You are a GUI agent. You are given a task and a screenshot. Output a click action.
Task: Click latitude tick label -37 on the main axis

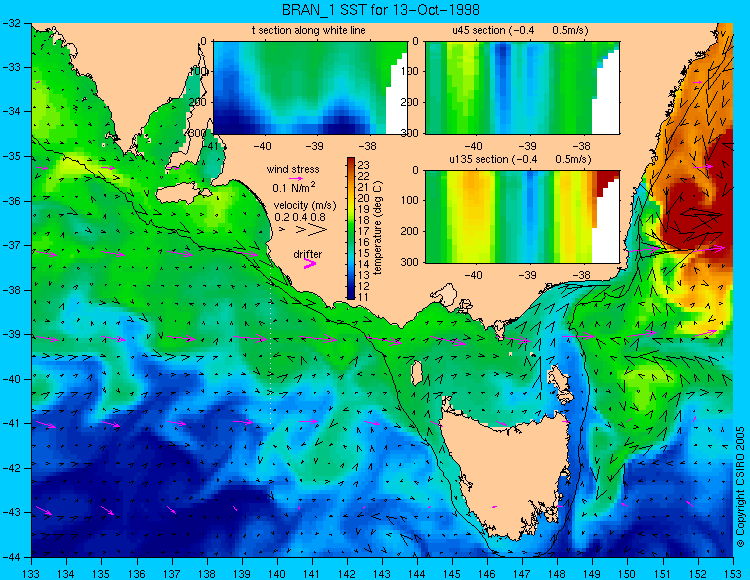12,245
